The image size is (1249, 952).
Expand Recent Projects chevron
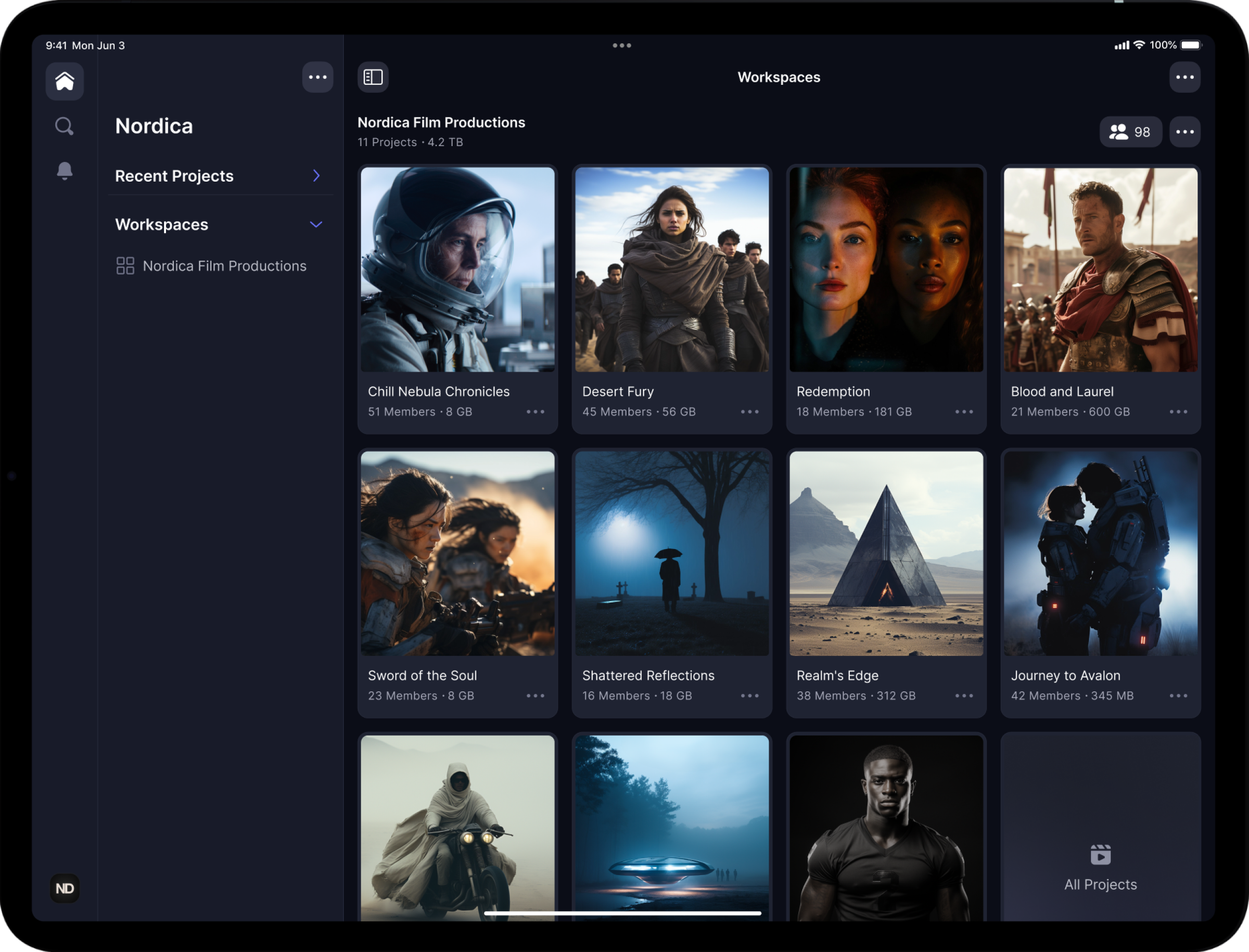coord(316,176)
